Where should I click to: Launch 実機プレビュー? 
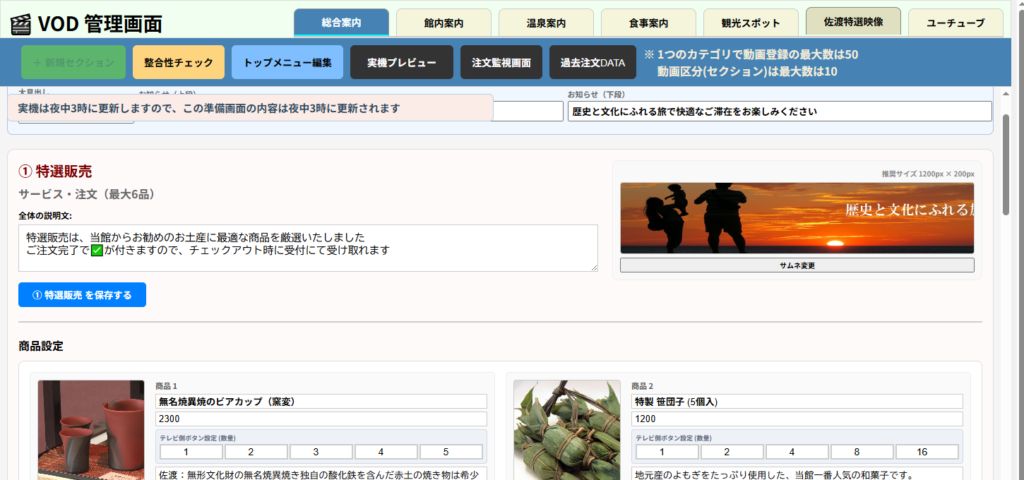click(402, 63)
